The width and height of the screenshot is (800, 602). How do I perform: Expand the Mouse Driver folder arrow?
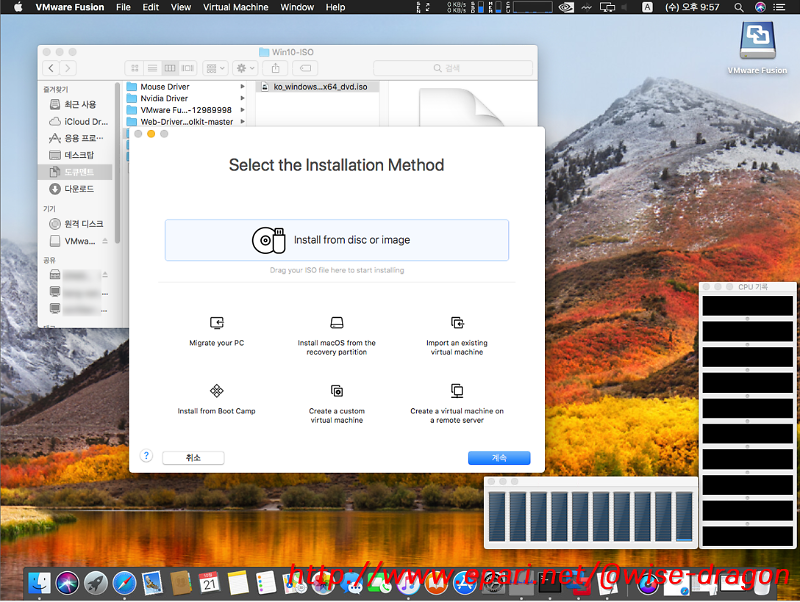coord(242,87)
